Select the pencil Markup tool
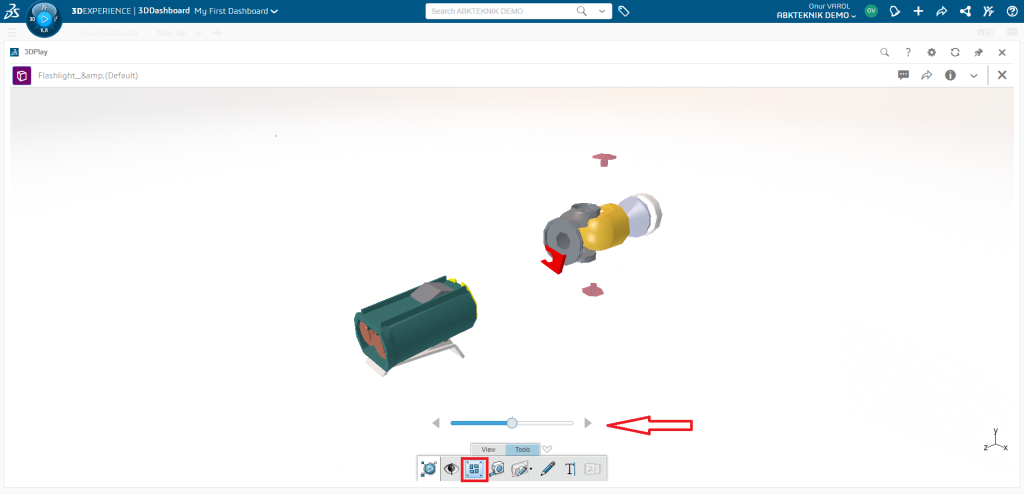Screen dimensions: 1024x495 tap(547, 468)
